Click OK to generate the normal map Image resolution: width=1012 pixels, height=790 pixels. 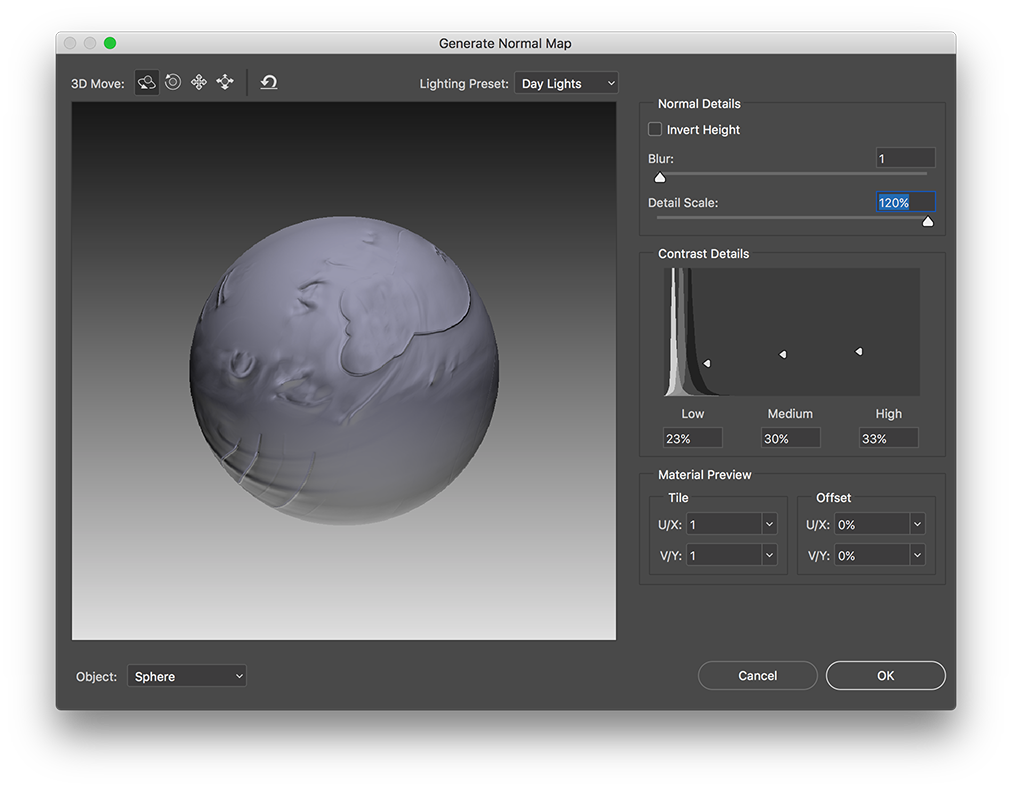(x=884, y=675)
